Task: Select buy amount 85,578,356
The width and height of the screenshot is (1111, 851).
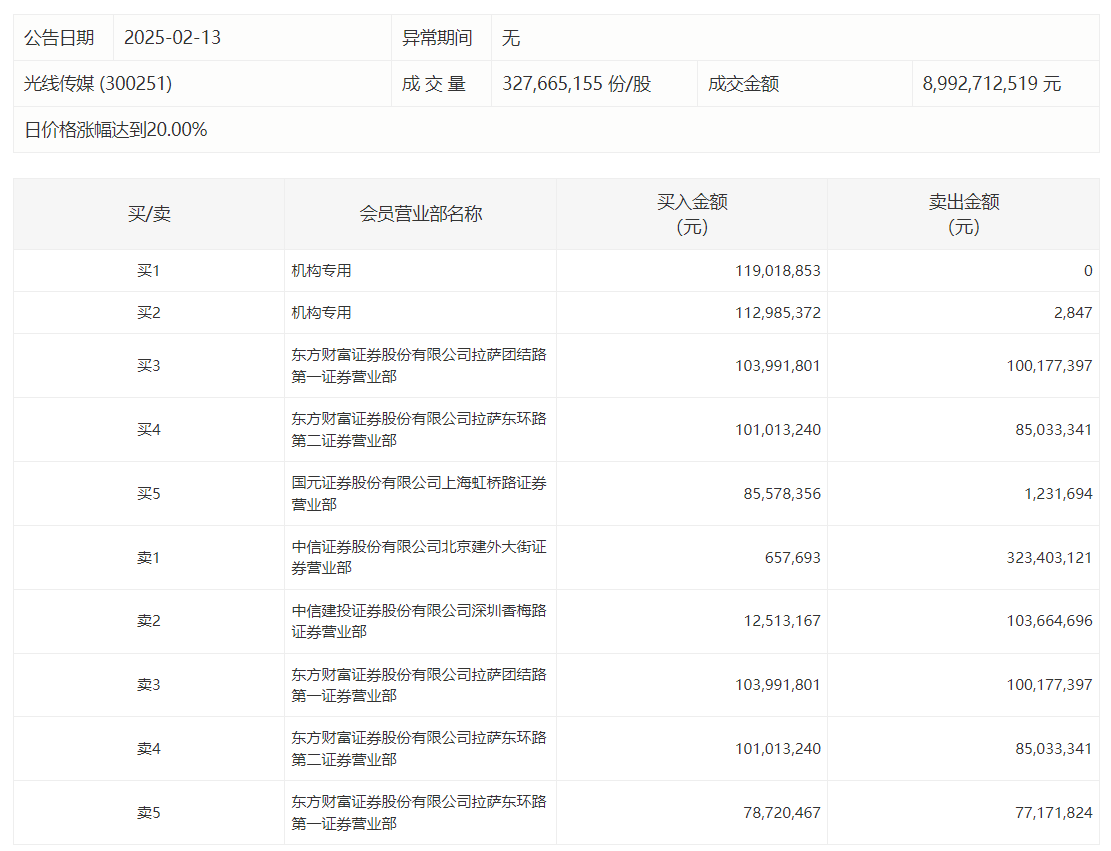Action: point(782,493)
